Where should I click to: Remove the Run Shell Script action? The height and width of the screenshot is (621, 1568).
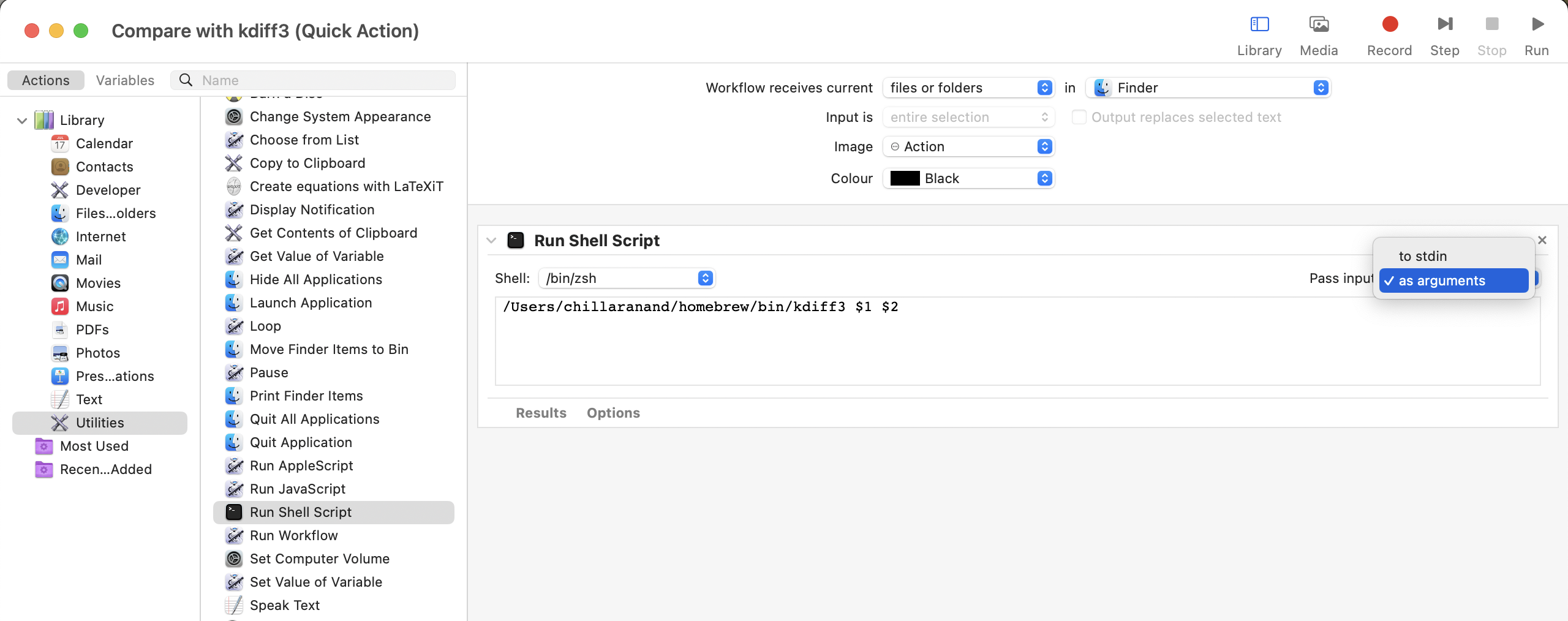pos(1542,240)
